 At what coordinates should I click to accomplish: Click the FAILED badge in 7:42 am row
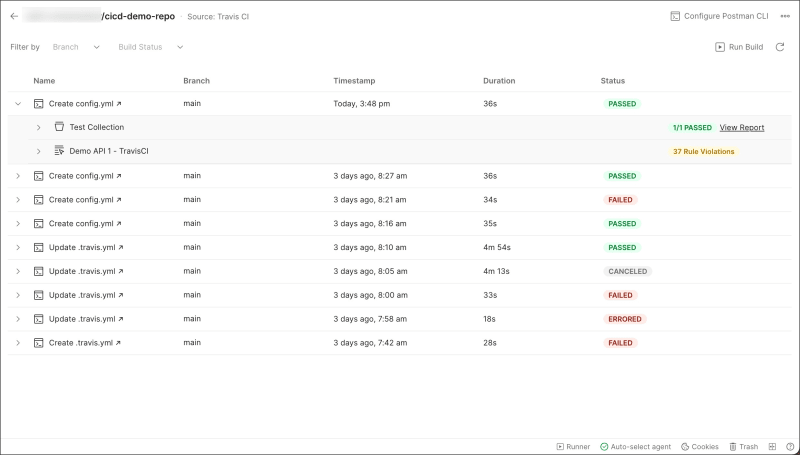[620, 343]
